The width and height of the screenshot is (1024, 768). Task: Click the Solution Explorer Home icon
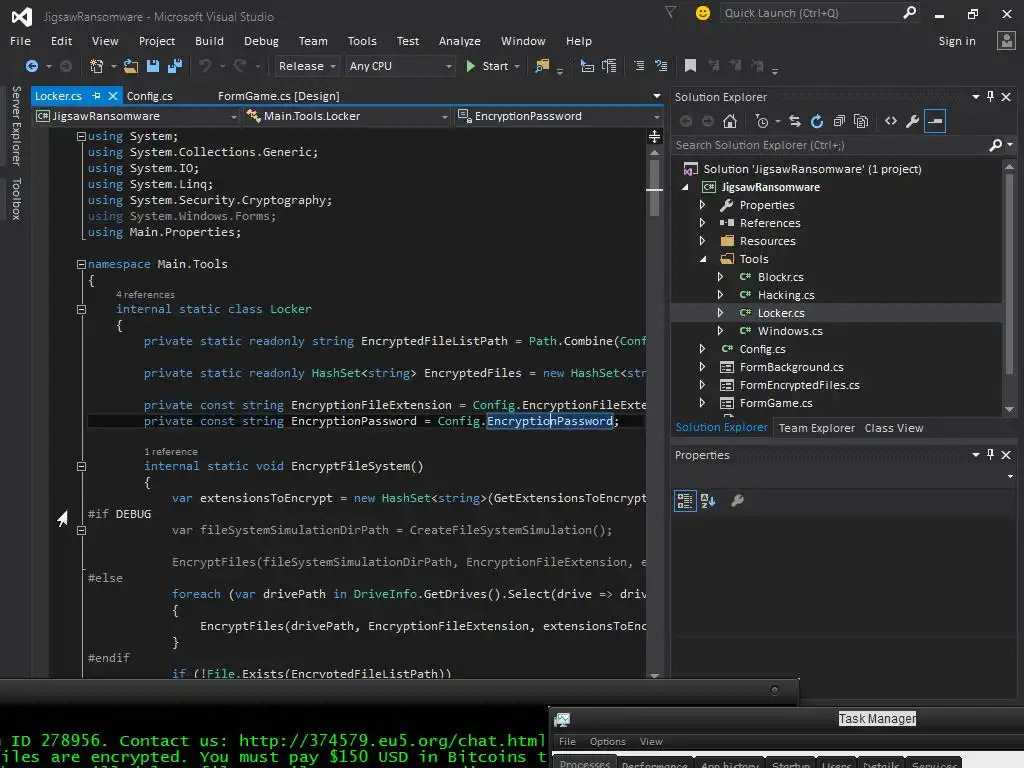click(730, 121)
